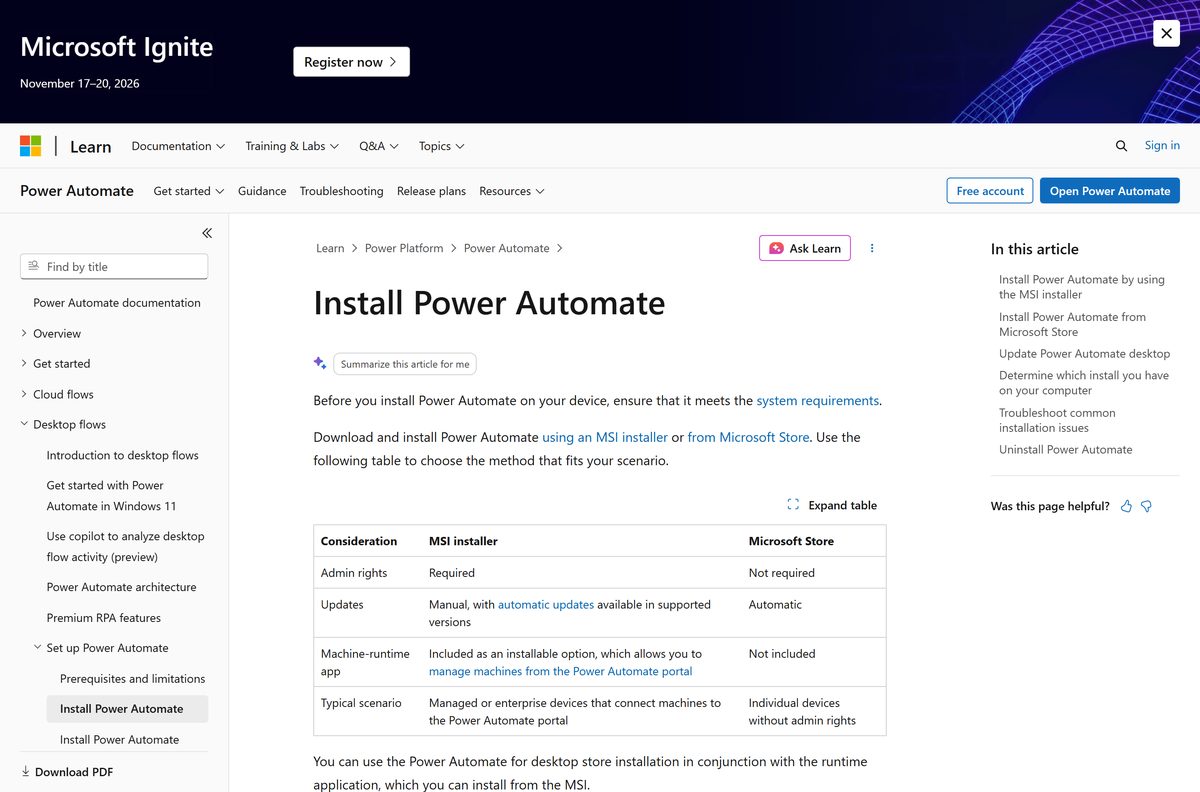Click the Learn site title
Viewport: 1200px width, 792px height.
(x=90, y=147)
